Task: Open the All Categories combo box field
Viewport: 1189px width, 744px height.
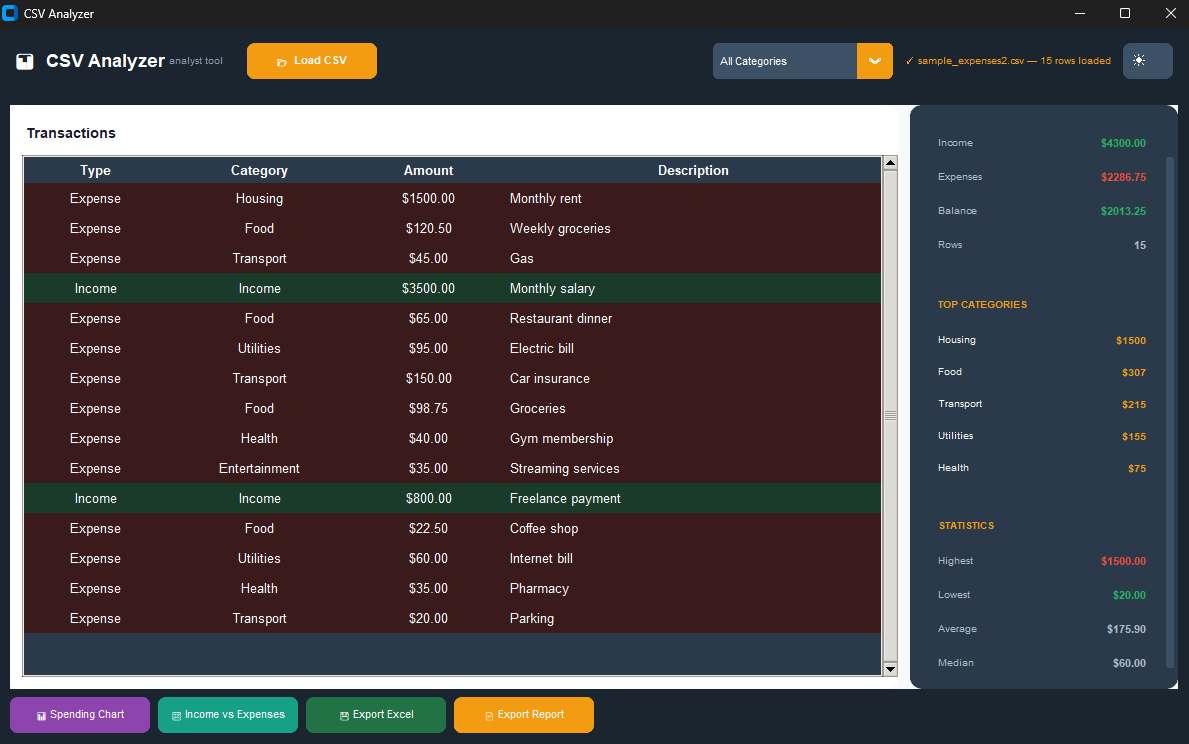Action: 785,61
